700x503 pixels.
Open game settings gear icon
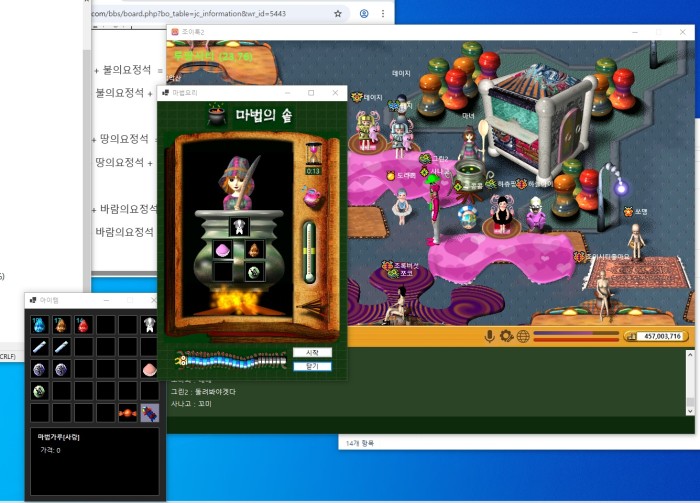(506, 336)
